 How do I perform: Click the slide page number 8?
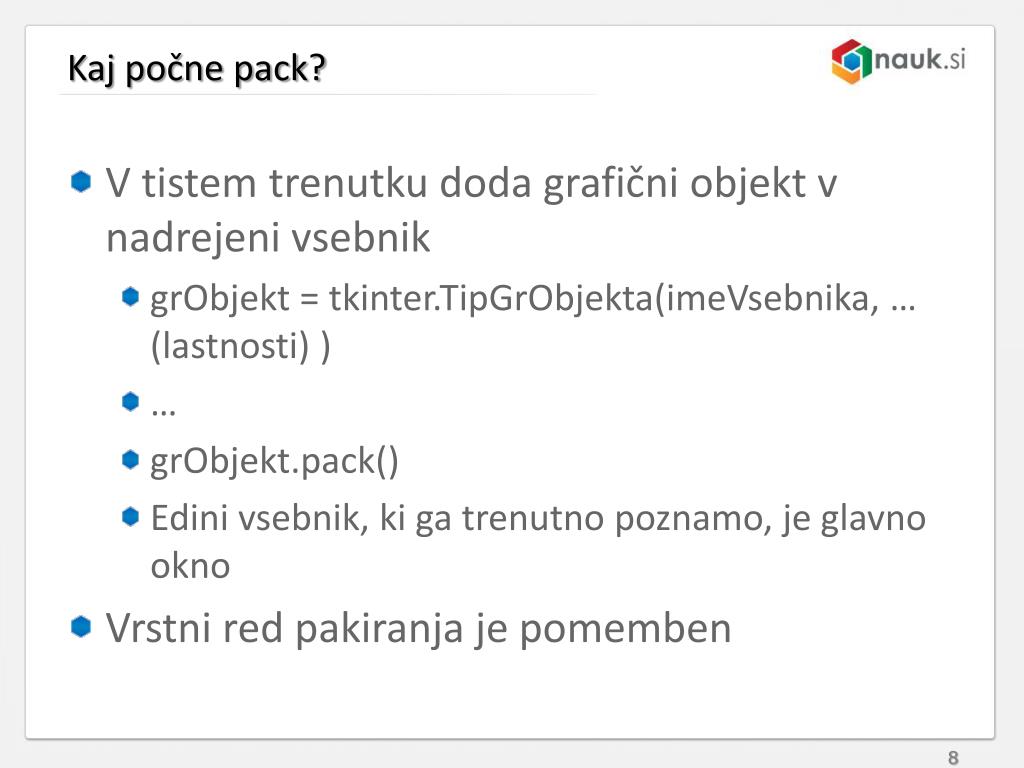click(x=953, y=758)
